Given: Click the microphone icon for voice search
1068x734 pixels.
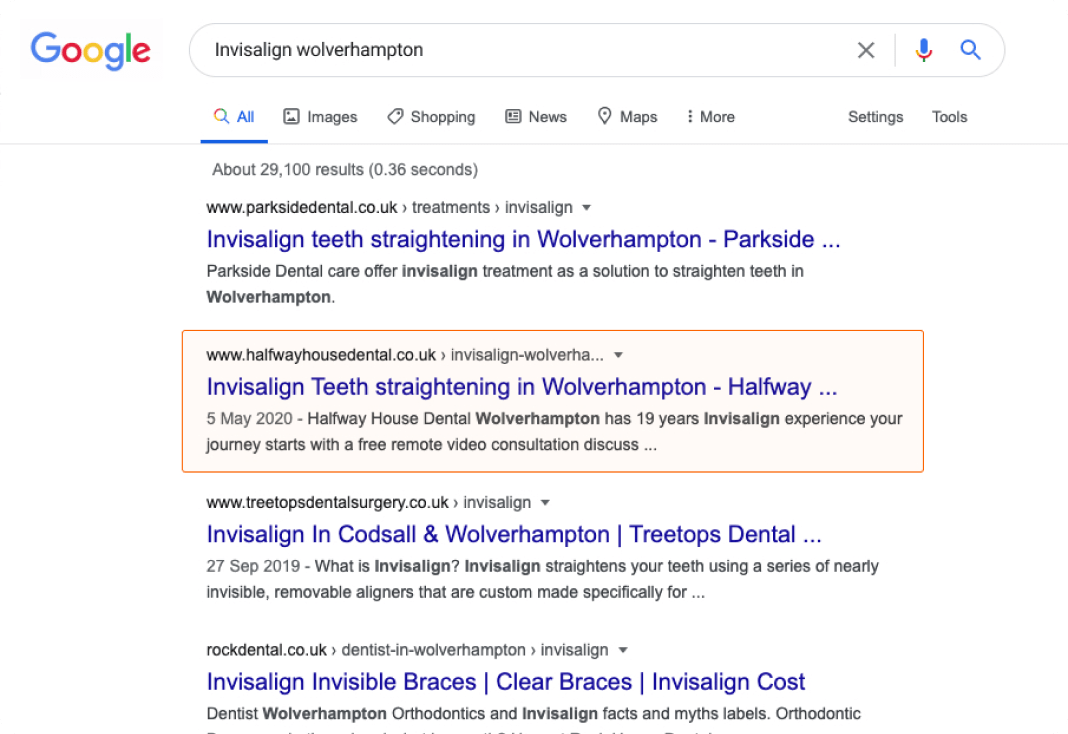Looking at the screenshot, I should [x=922, y=49].
